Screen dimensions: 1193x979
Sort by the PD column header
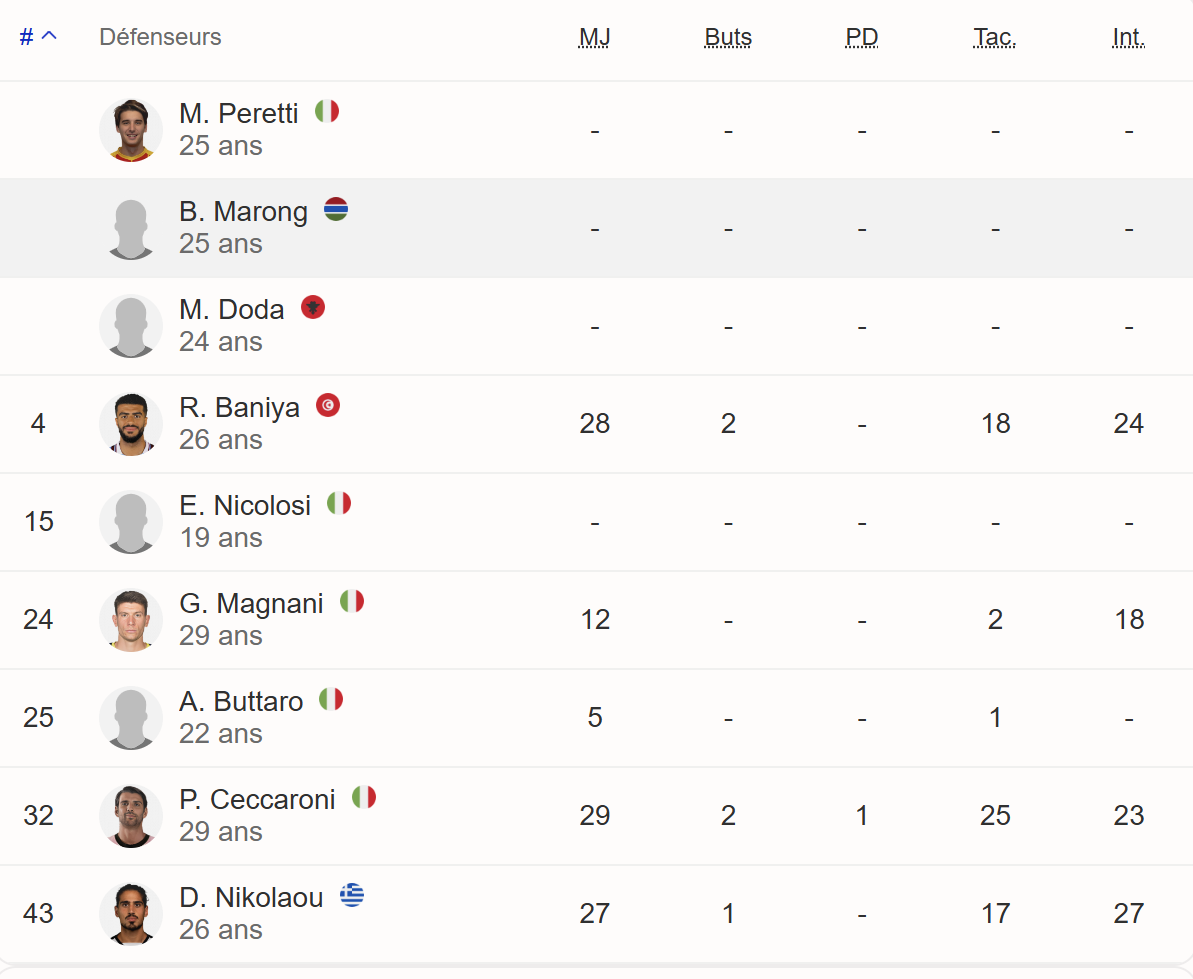pos(861,37)
